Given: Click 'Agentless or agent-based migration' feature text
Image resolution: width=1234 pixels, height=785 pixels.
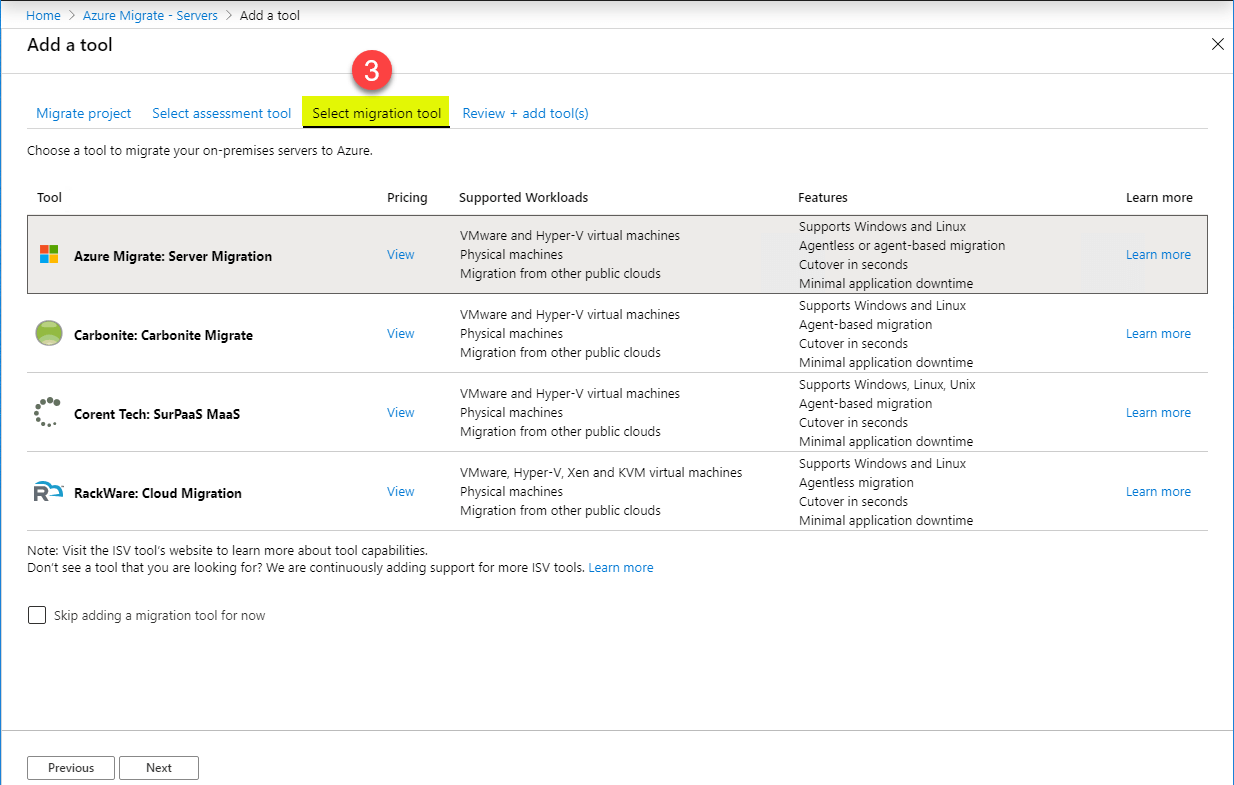Looking at the screenshot, I should (902, 246).
